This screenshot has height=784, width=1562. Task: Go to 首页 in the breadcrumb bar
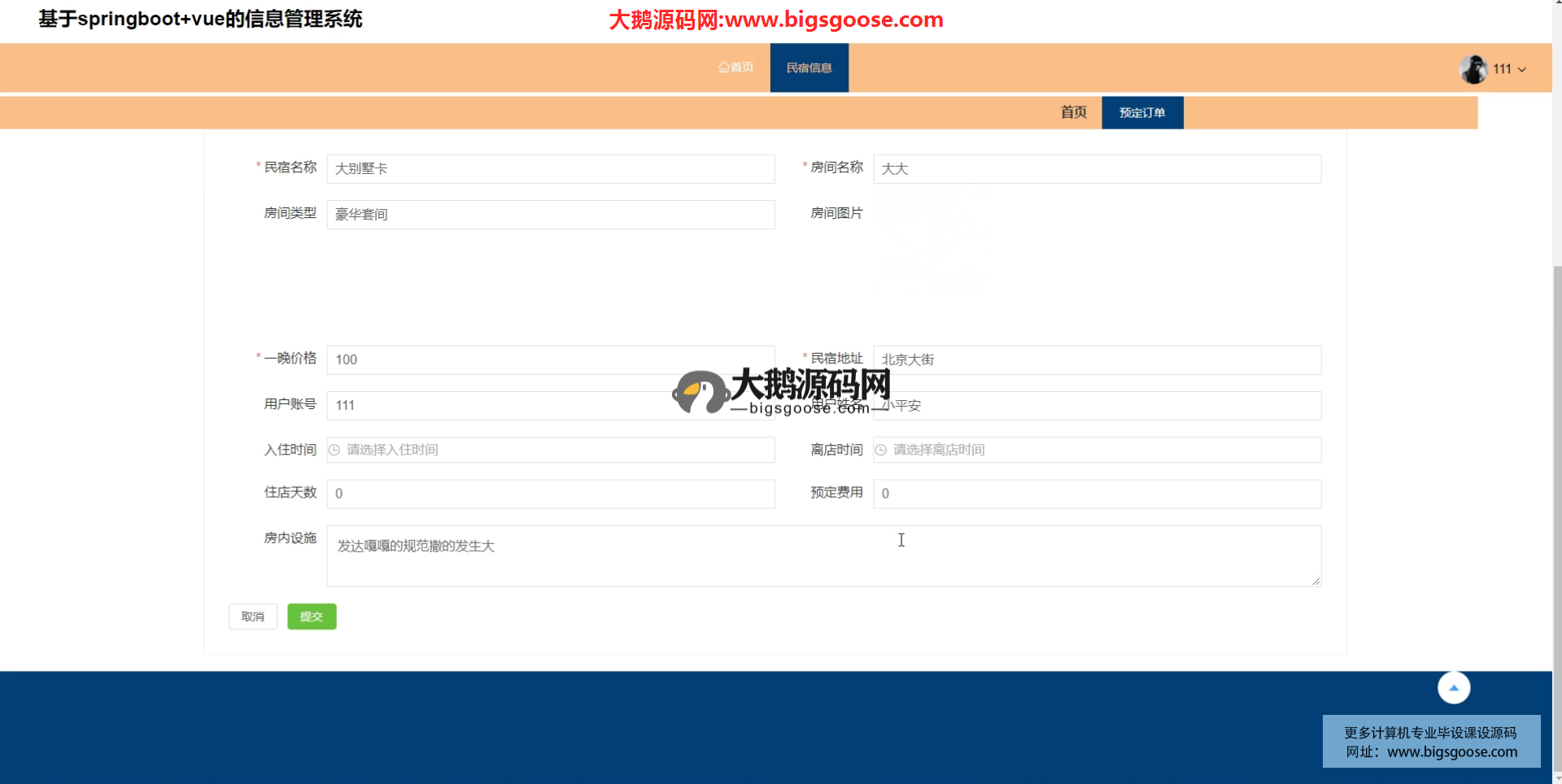[1073, 113]
